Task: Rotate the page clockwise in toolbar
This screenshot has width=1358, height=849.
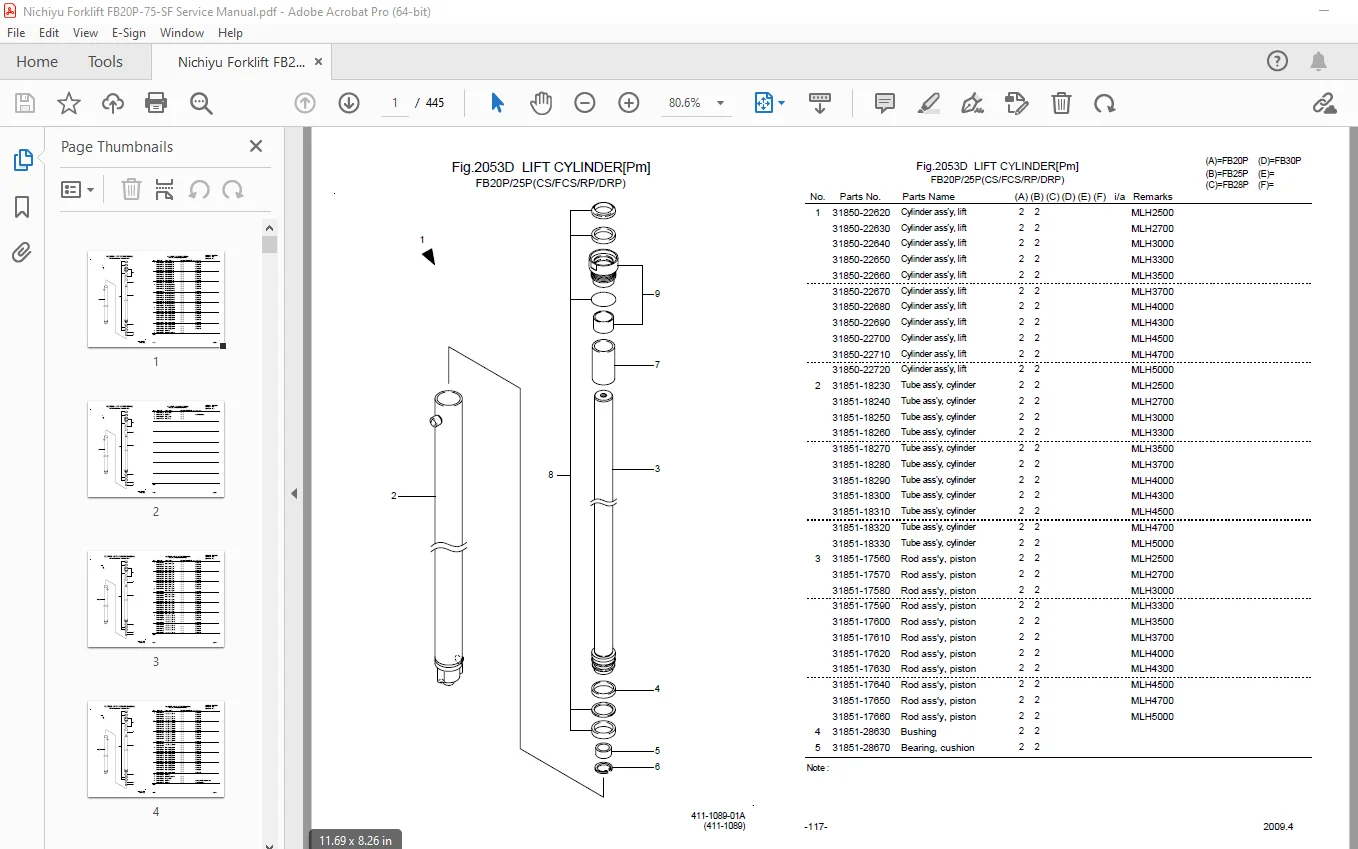Action: pyautogui.click(x=1105, y=103)
